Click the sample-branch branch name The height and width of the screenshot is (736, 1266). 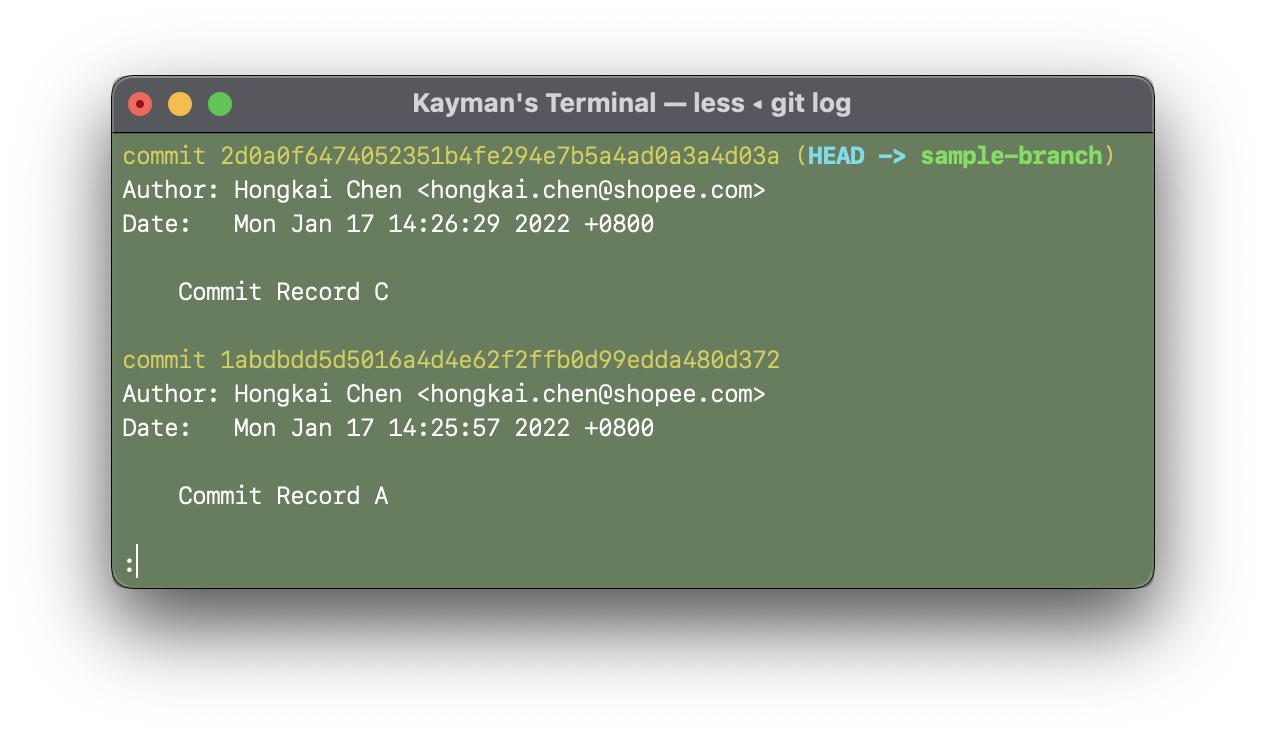click(x=1011, y=156)
